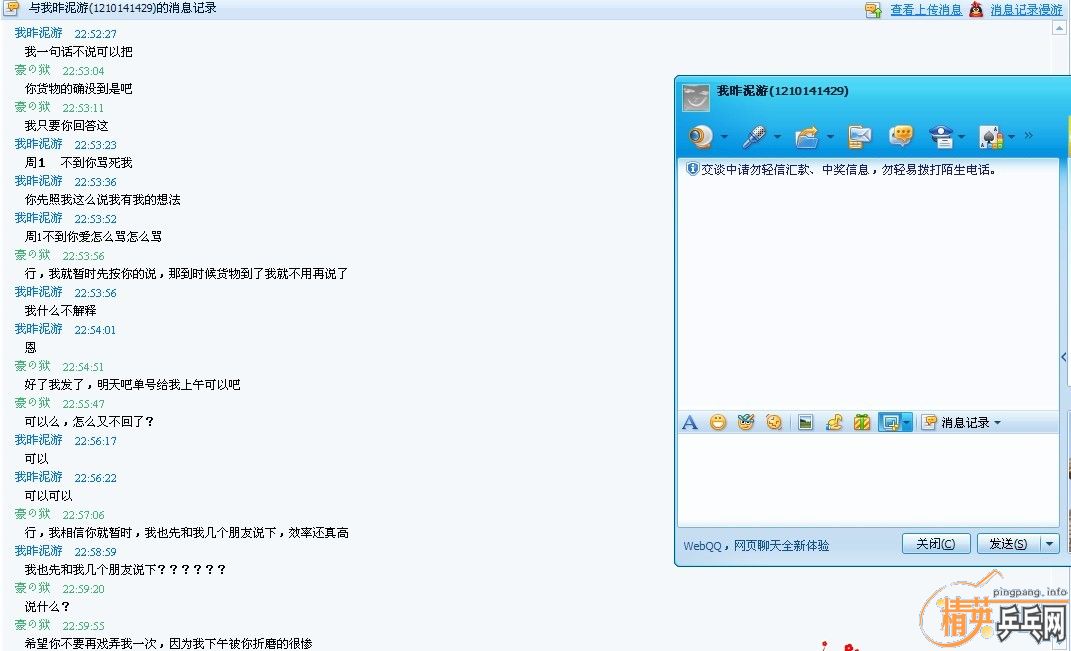Launch QQ games with spade-card icon
This screenshot has width=1071, height=651.
[991, 137]
